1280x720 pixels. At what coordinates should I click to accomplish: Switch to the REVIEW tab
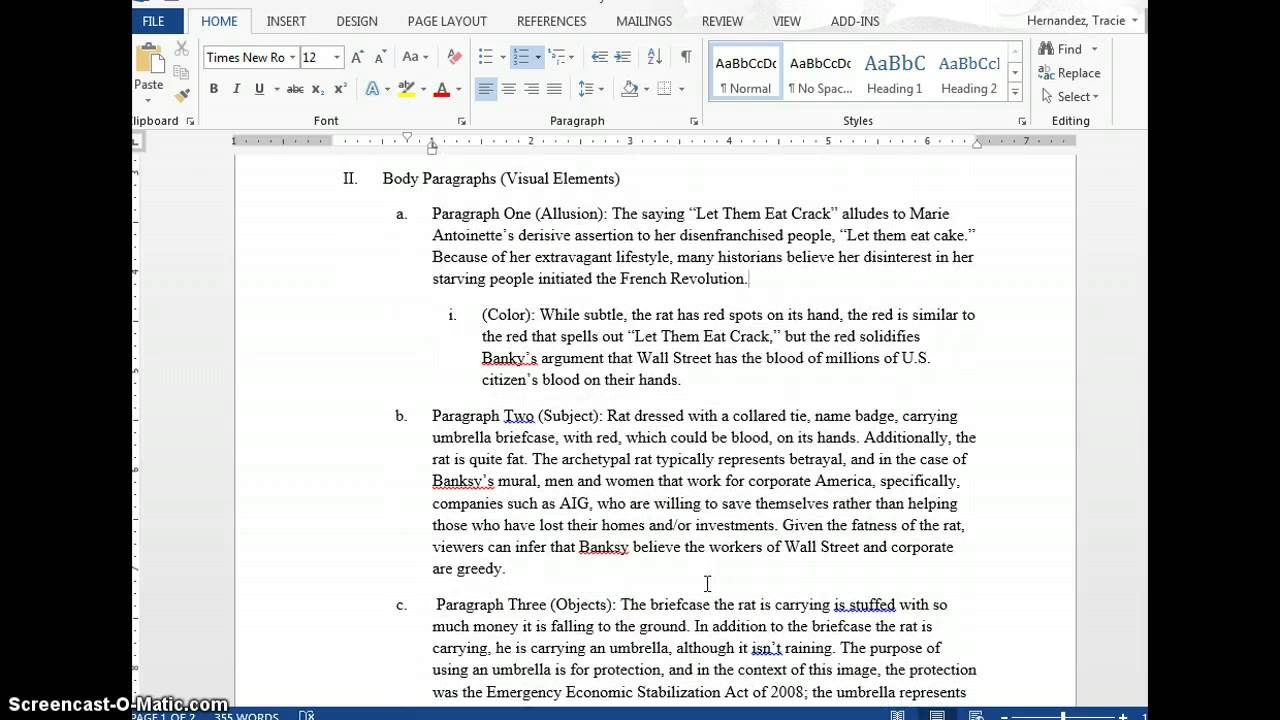click(722, 21)
